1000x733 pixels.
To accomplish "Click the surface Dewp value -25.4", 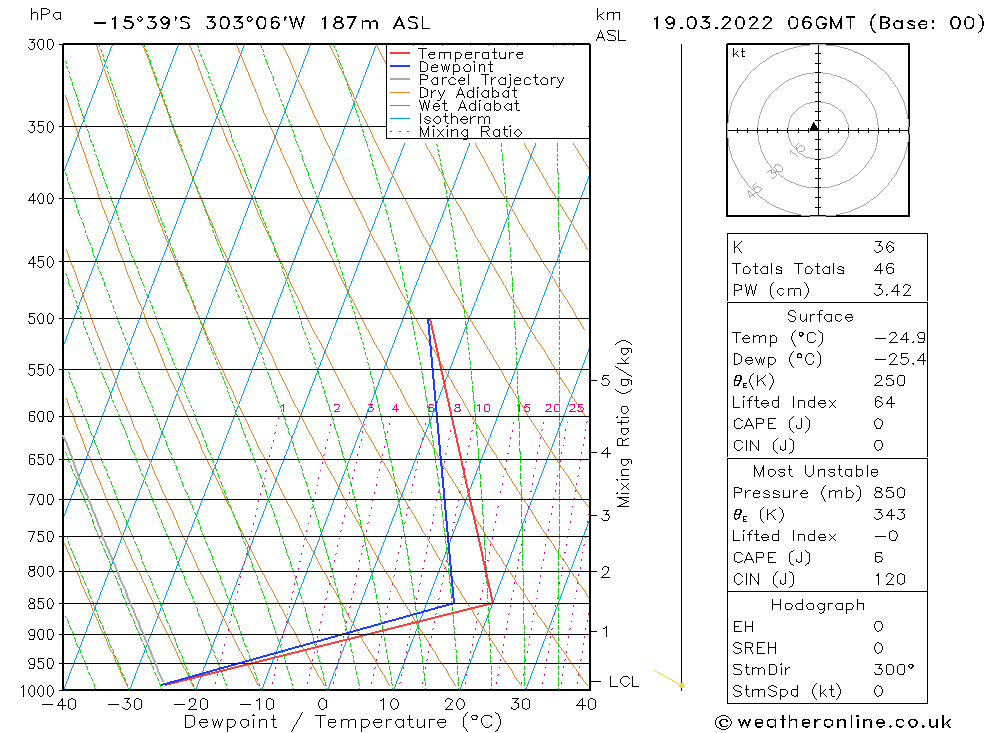I will [900, 360].
